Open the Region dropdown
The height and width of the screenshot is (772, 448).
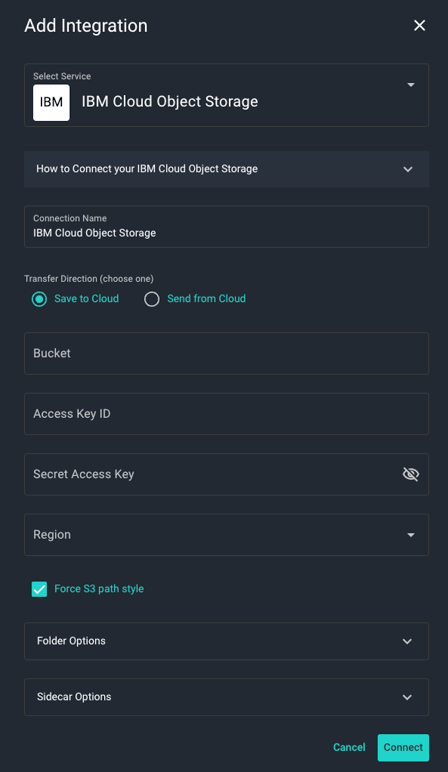[226, 535]
